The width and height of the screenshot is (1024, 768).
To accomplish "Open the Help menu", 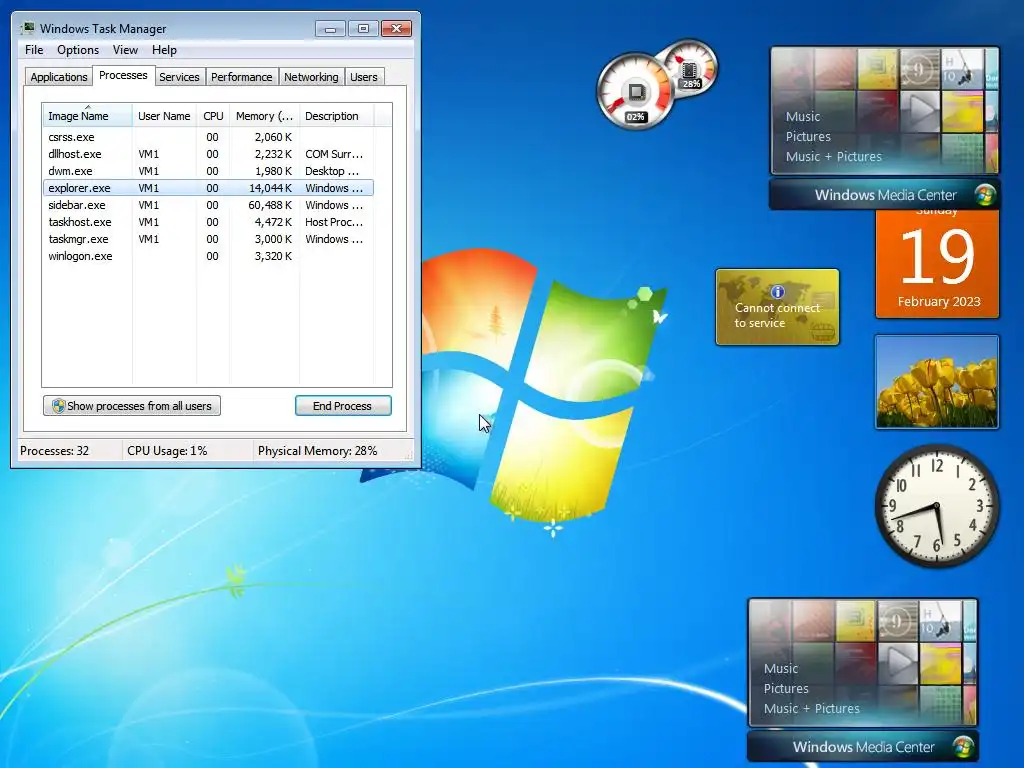I will [164, 50].
